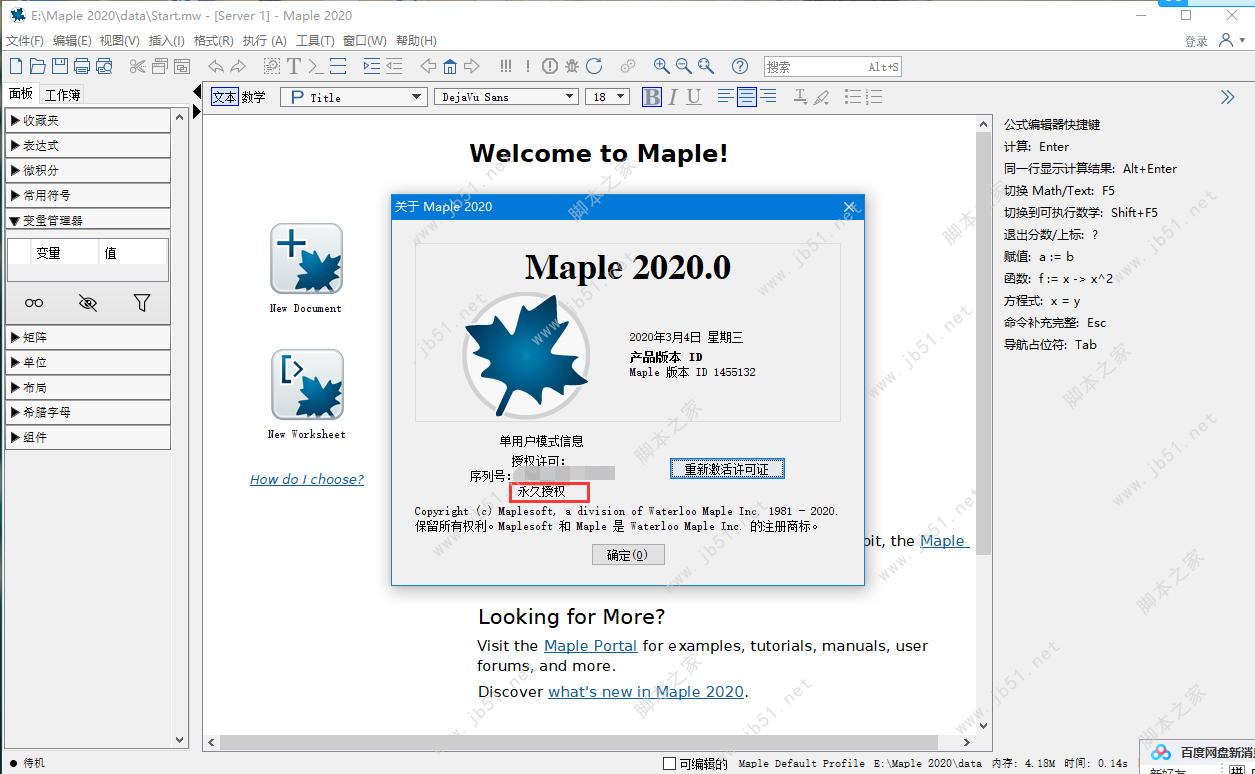Toggle the eye-slash hide variables icon
Screen dimensions: 1255x774
pyautogui.click(x=88, y=303)
